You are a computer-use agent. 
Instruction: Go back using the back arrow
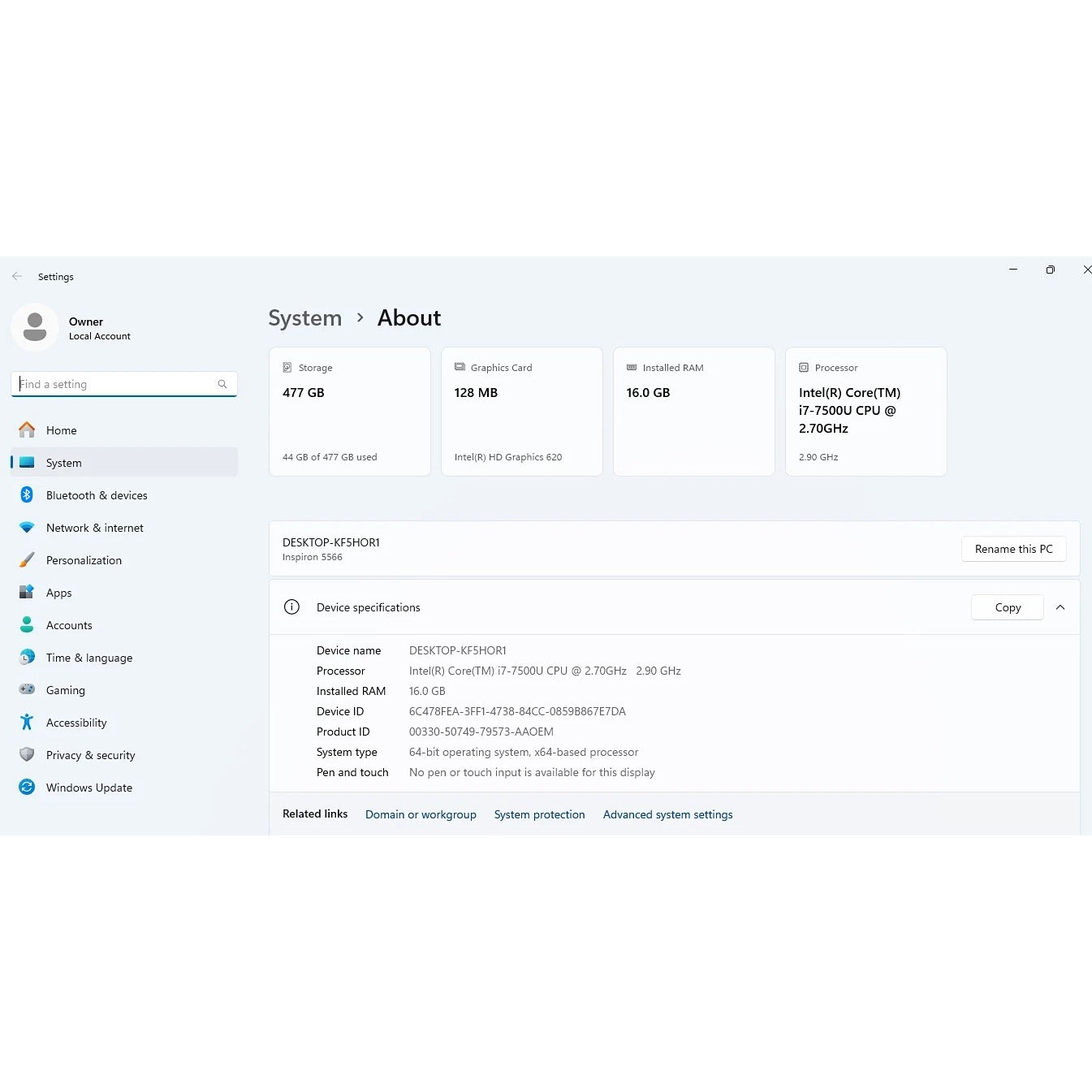click(x=17, y=276)
